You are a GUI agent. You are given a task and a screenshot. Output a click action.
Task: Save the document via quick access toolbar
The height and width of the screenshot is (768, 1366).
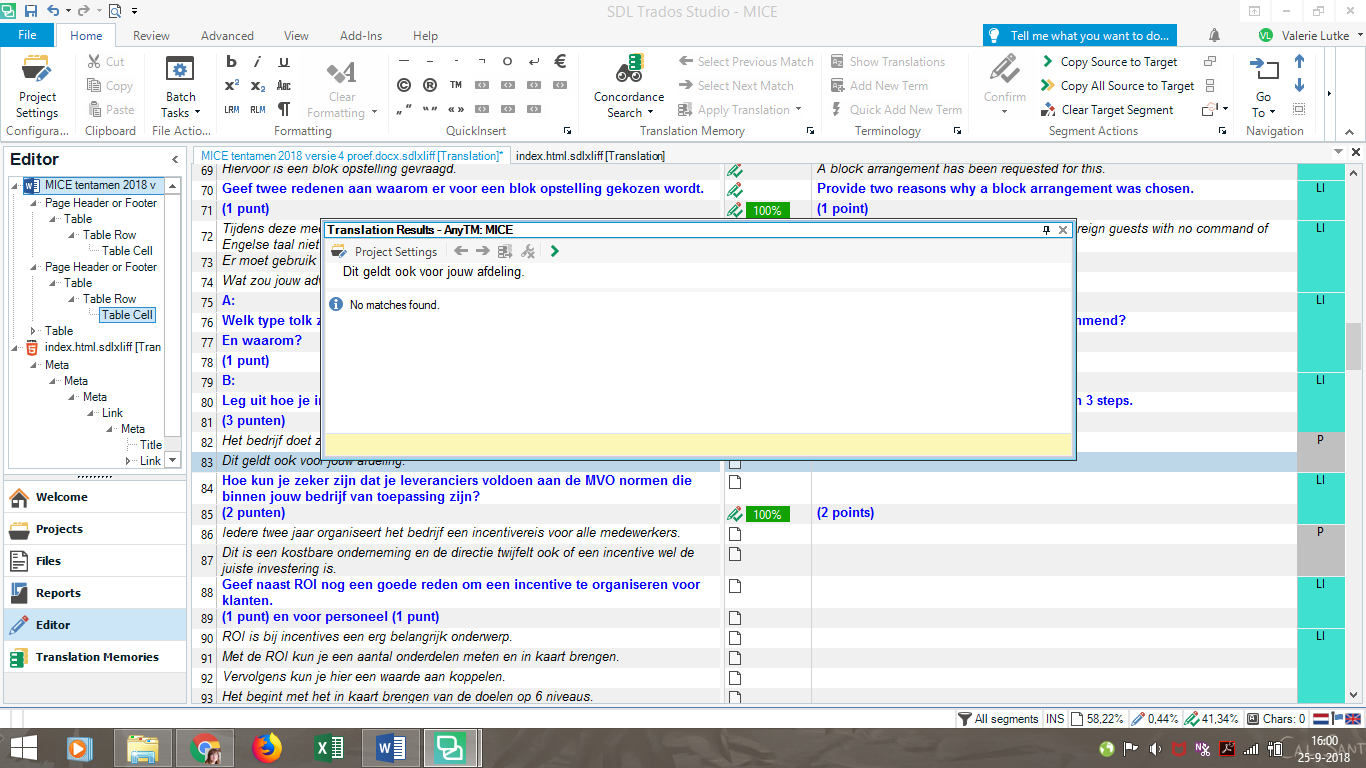click(30, 11)
